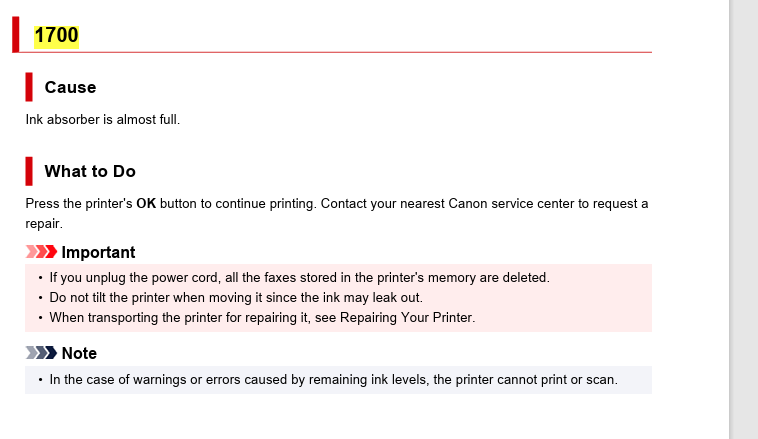Click the dark triple-chevron Note icon
758x439 pixels.
tap(42, 353)
